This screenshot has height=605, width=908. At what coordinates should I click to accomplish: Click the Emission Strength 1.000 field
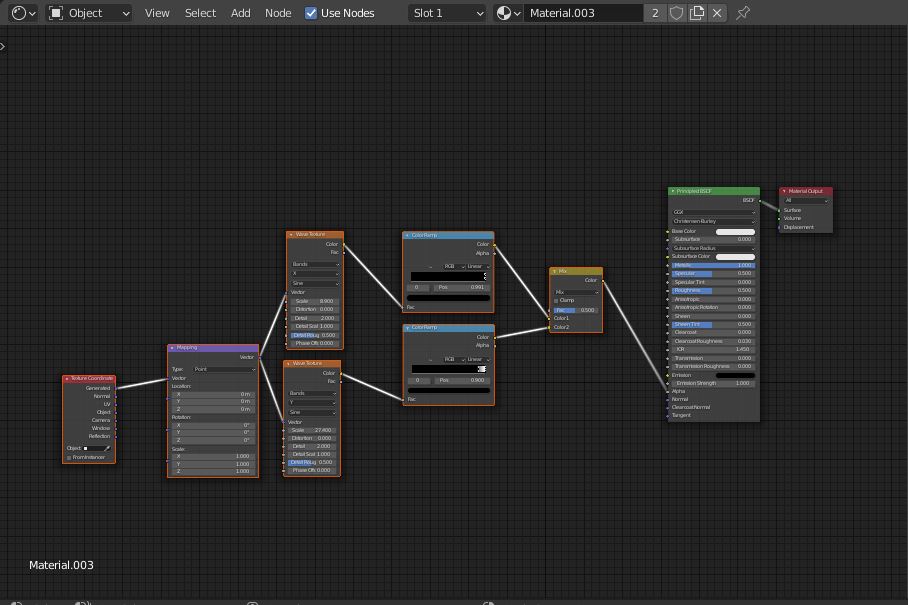(713, 383)
